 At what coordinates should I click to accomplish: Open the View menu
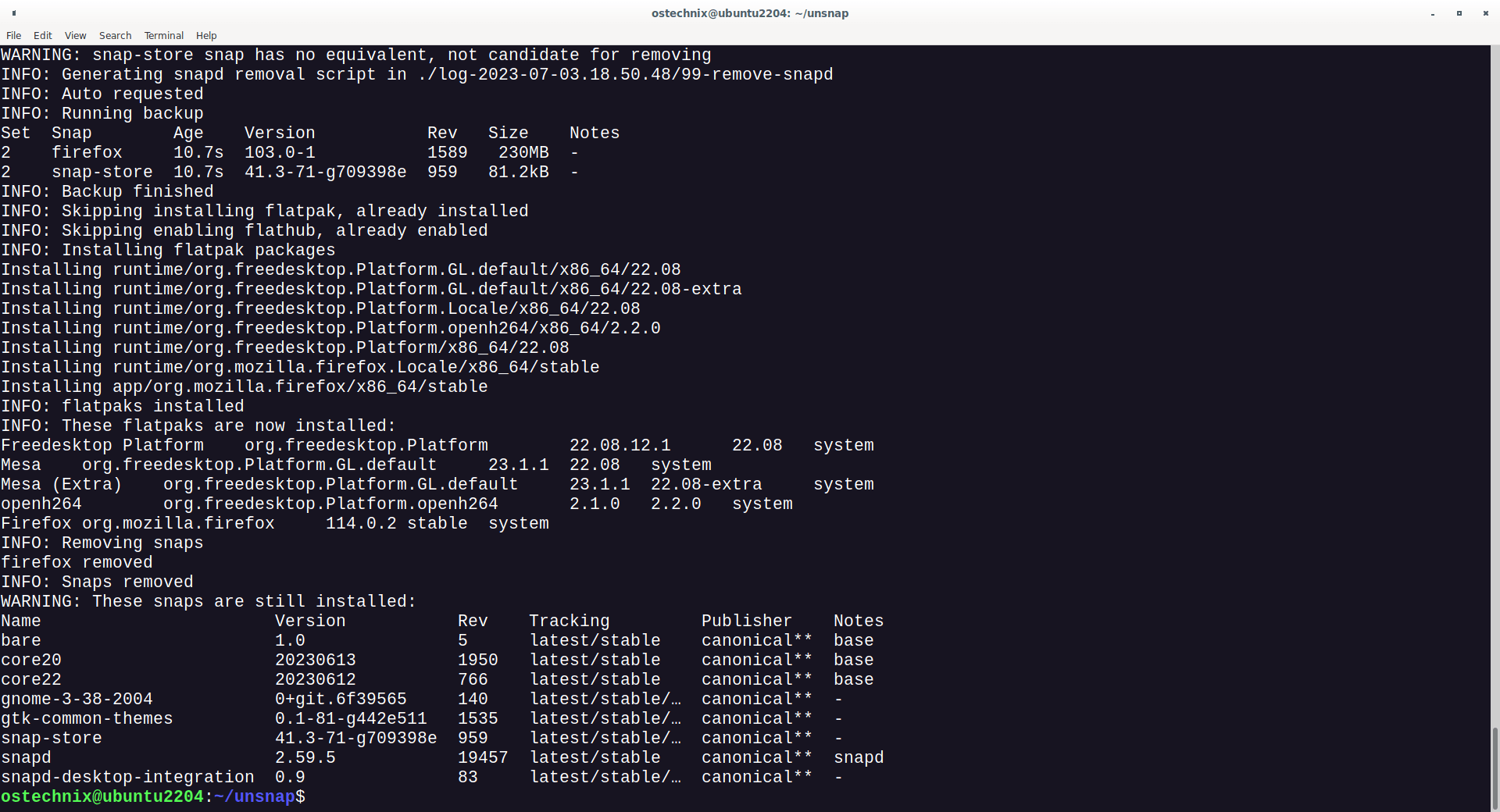pyautogui.click(x=76, y=35)
